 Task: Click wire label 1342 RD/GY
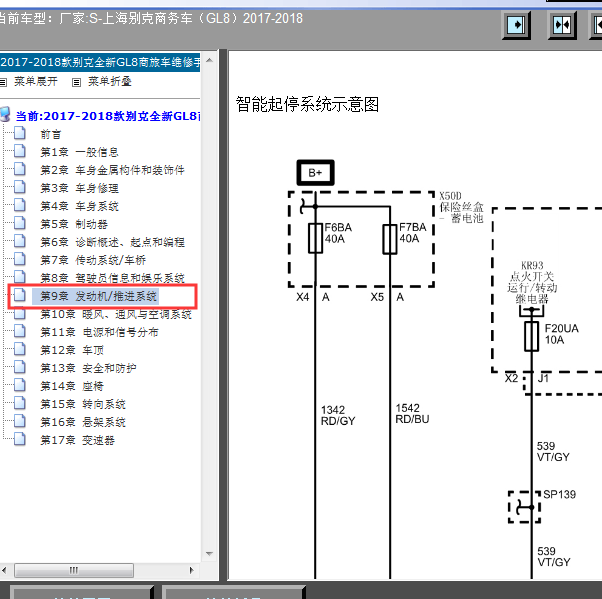[x=338, y=415]
